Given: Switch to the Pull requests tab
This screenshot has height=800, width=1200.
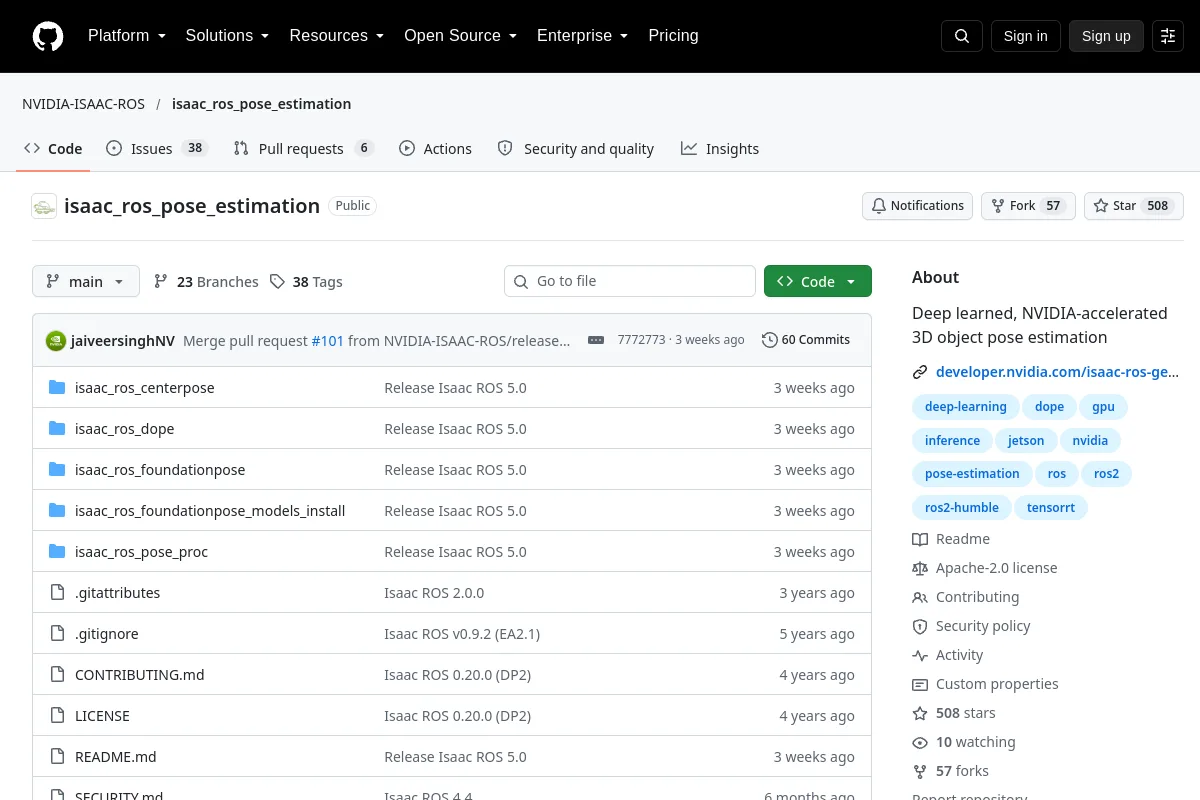Looking at the screenshot, I should [303, 149].
